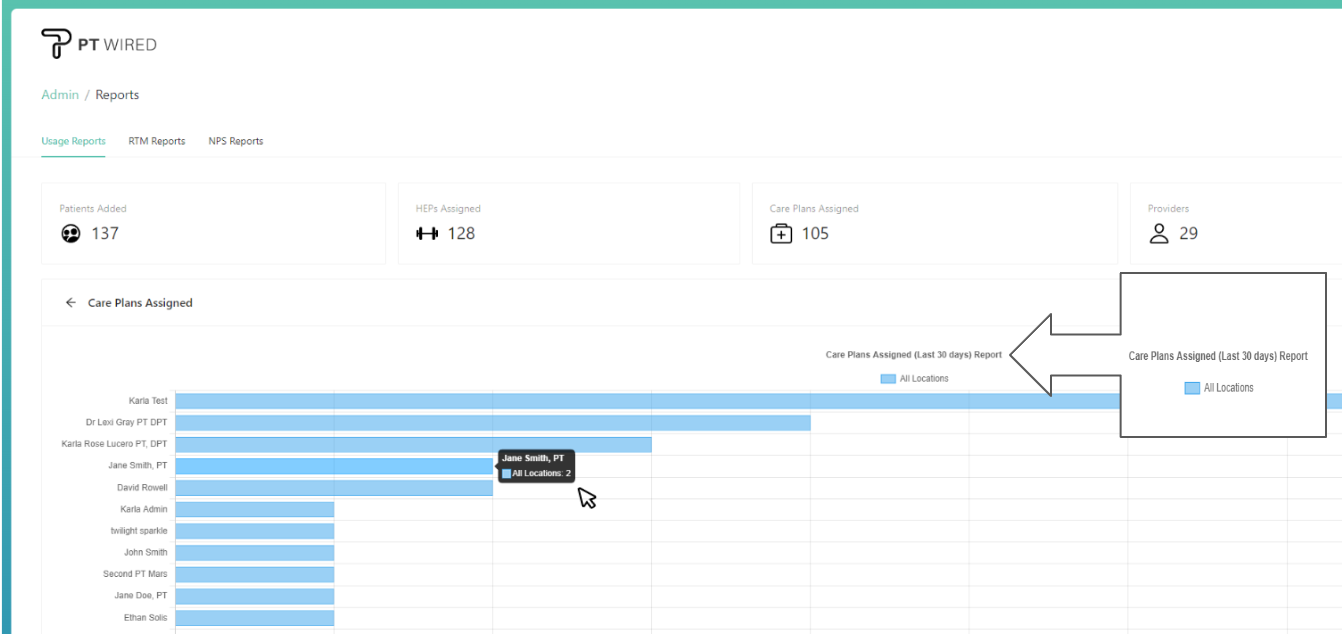Open the NPS Reports tab
1342x638 pixels.
coord(236,141)
